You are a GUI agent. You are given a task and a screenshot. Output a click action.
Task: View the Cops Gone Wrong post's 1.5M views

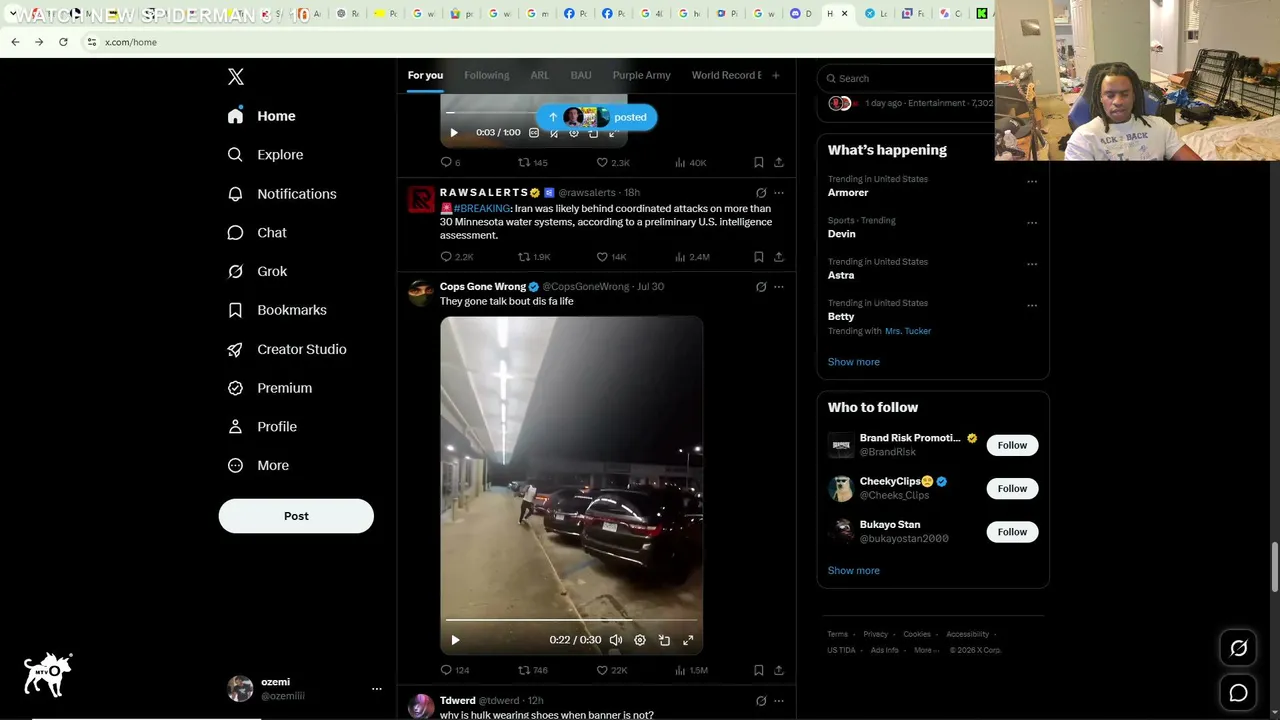tap(691, 670)
